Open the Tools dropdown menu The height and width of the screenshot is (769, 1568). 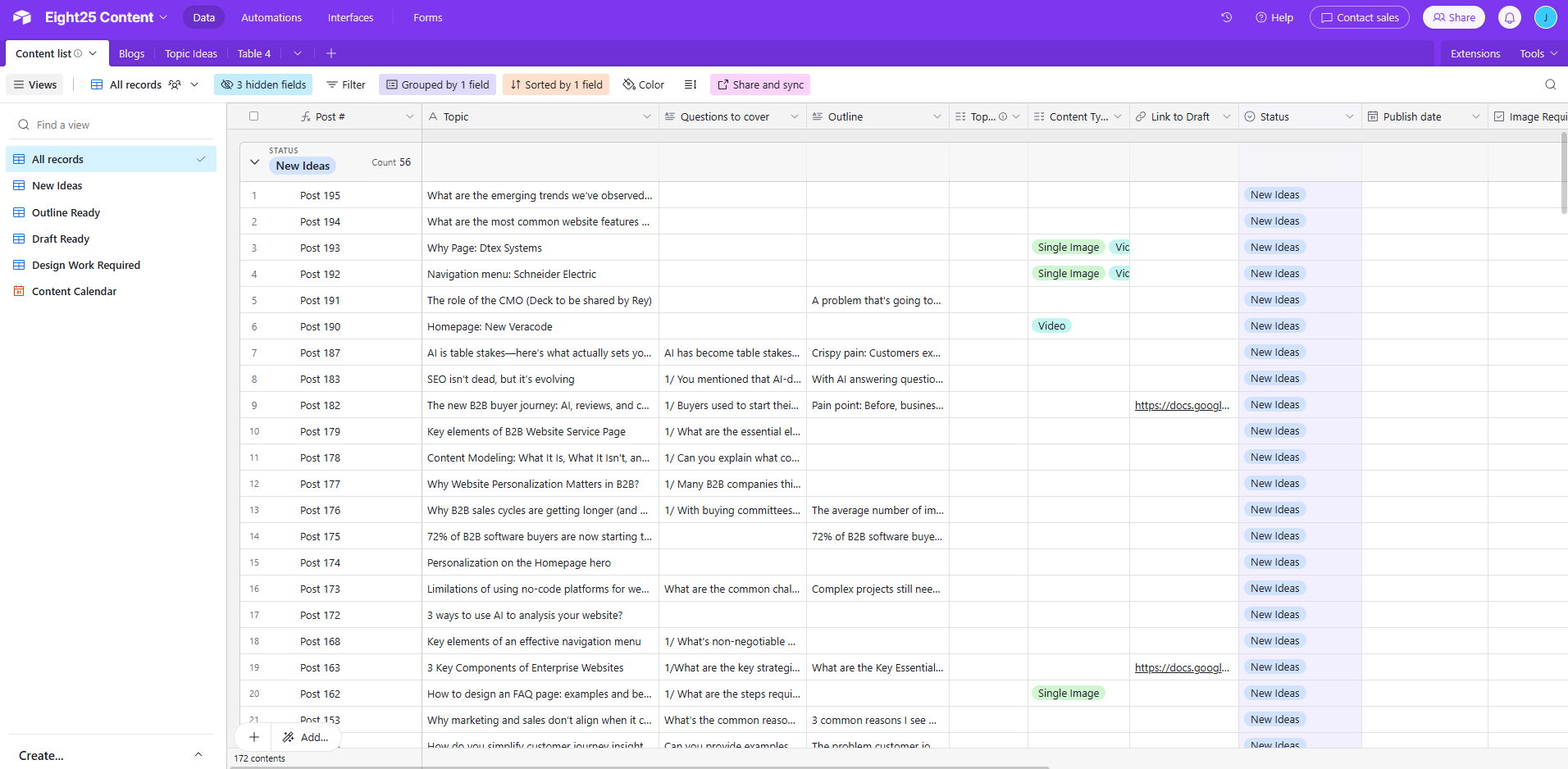(x=1538, y=53)
